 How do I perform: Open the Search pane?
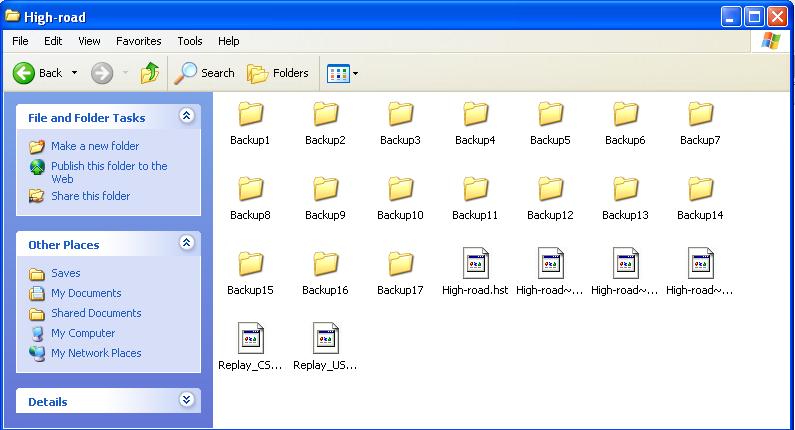click(x=205, y=73)
